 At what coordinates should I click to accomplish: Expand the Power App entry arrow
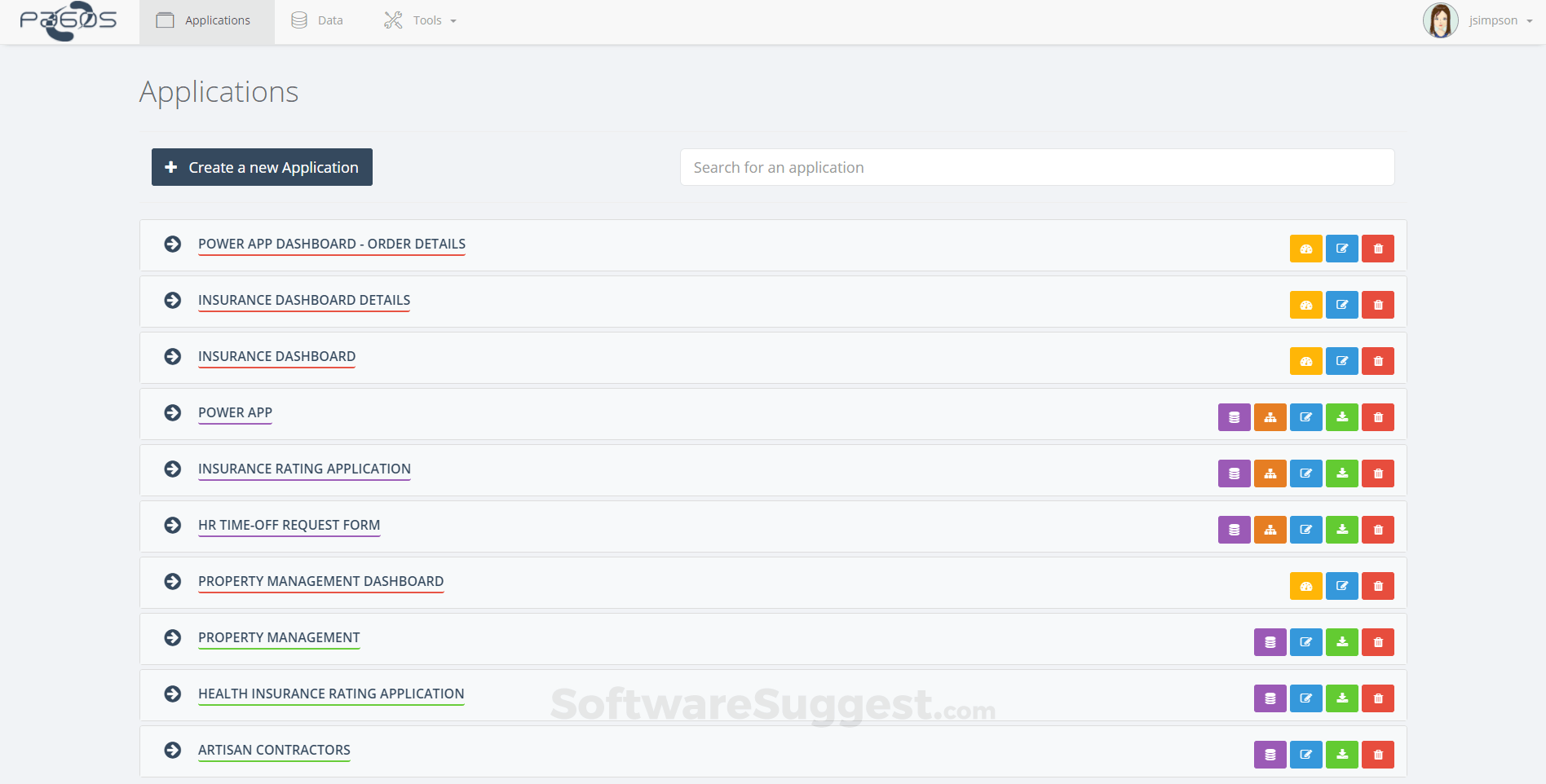[x=173, y=413]
